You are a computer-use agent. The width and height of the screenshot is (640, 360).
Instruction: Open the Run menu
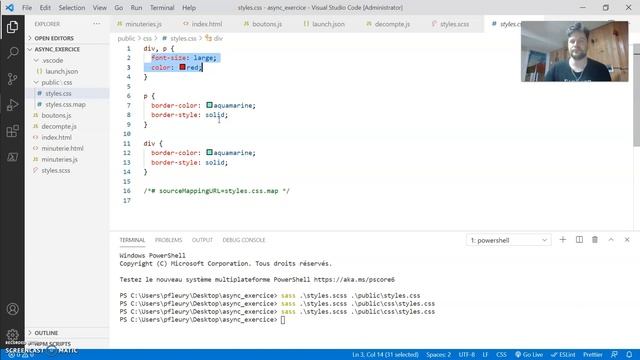tap(136, 7)
